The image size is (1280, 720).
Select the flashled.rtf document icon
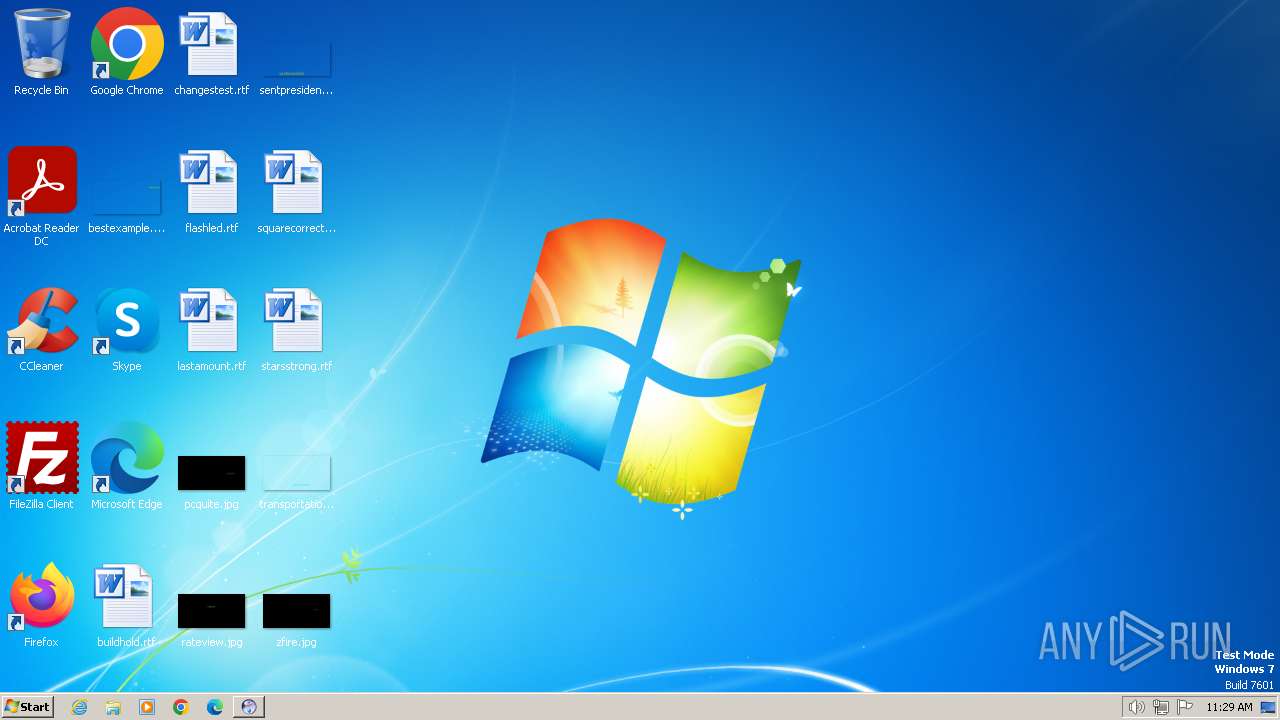coord(211,183)
